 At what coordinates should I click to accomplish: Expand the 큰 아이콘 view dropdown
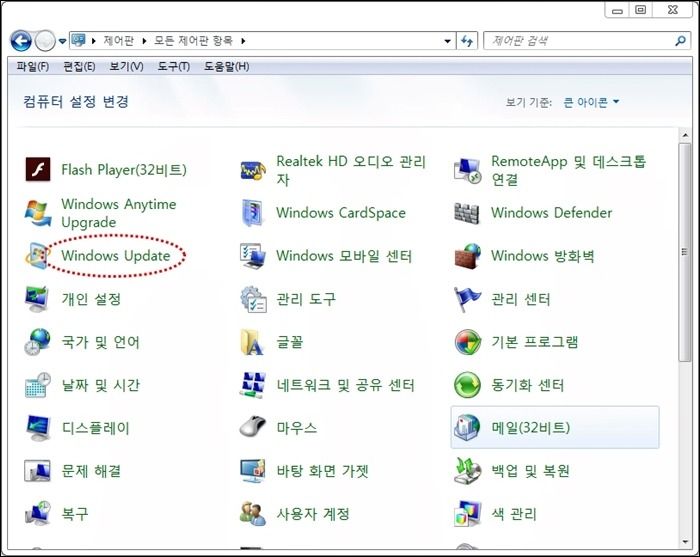point(592,102)
